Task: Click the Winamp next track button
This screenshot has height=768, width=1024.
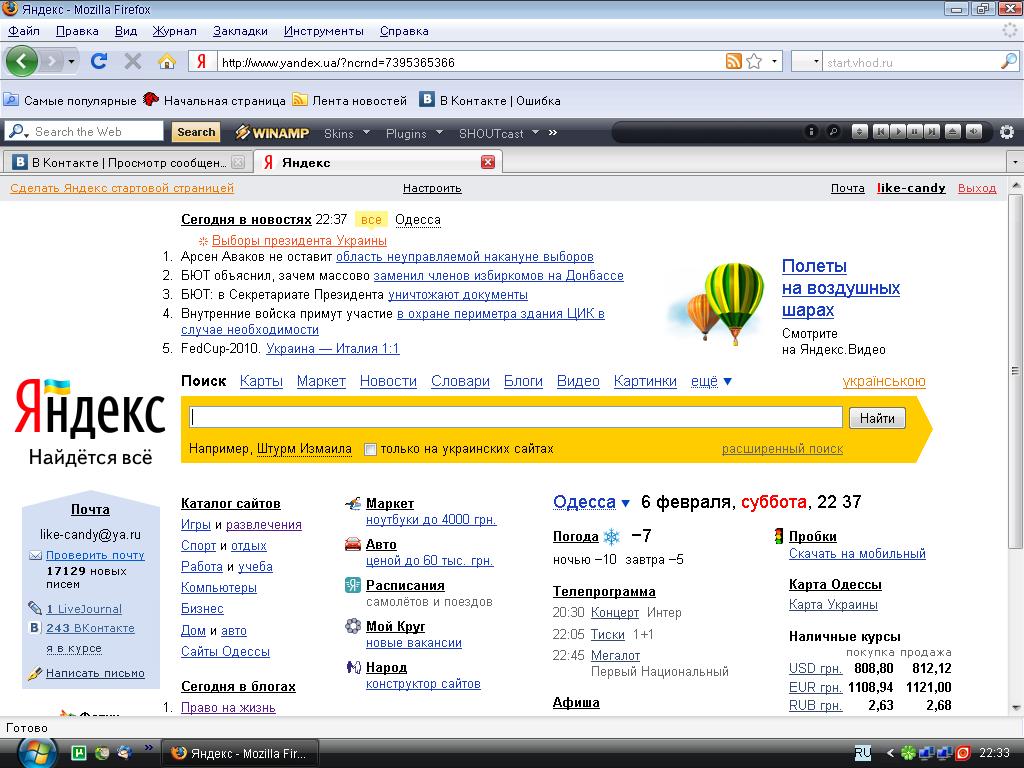Action: (933, 132)
